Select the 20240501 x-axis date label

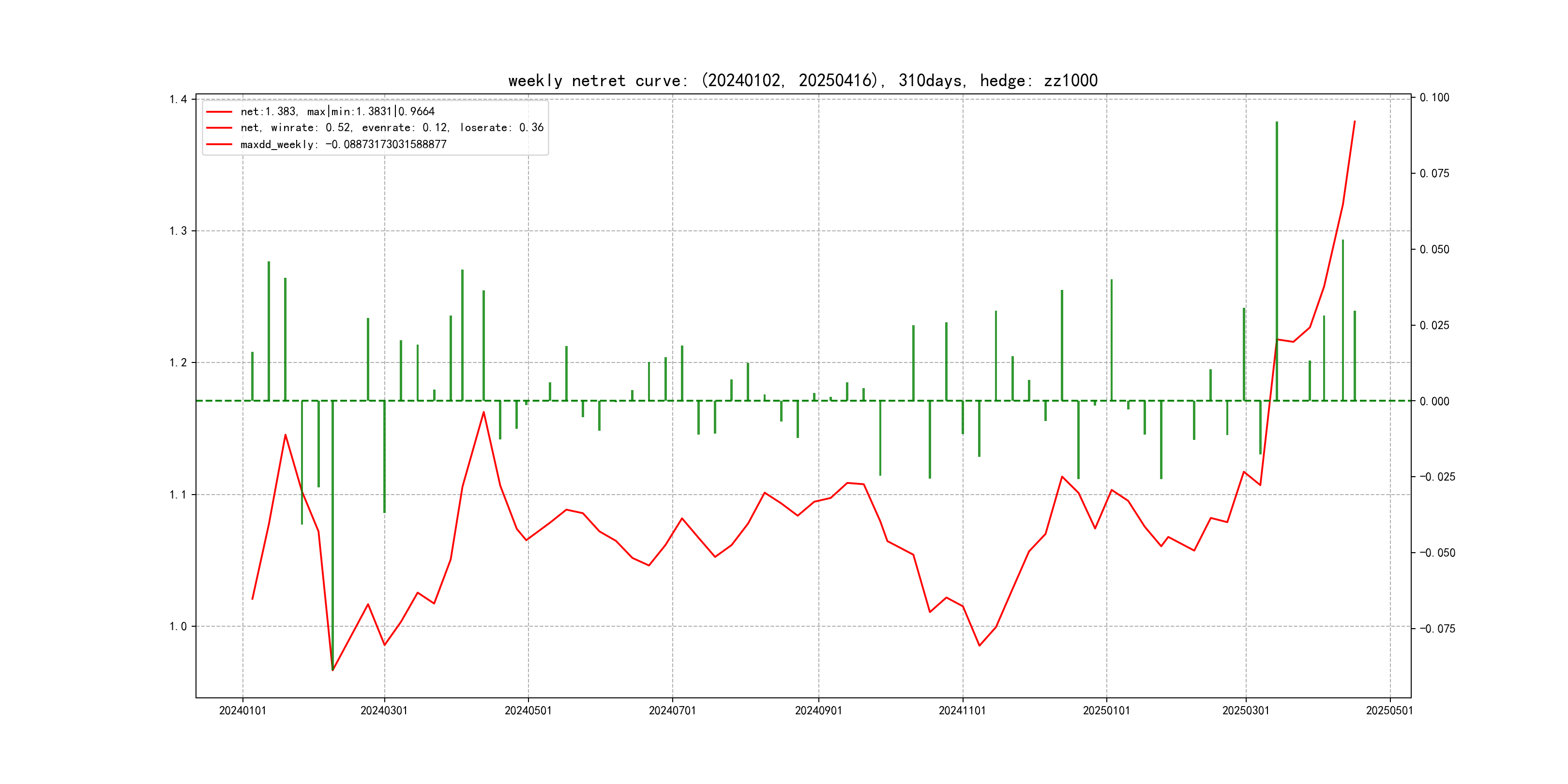pos(528,711)
